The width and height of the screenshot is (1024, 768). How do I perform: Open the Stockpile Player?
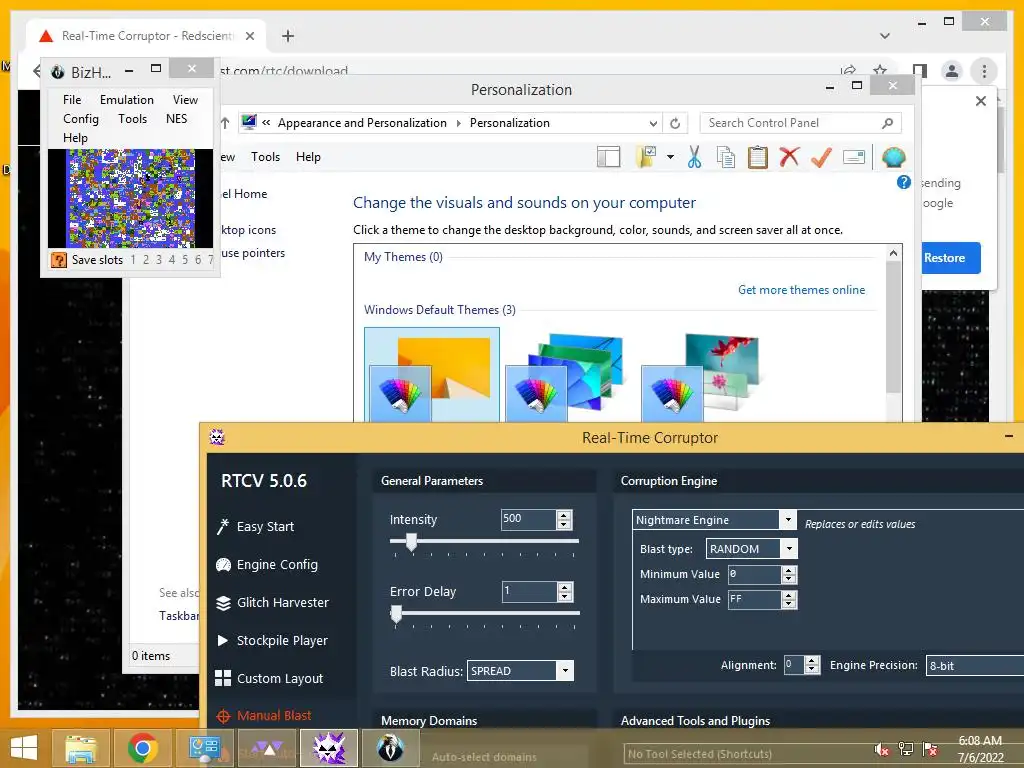click(272, 641)
